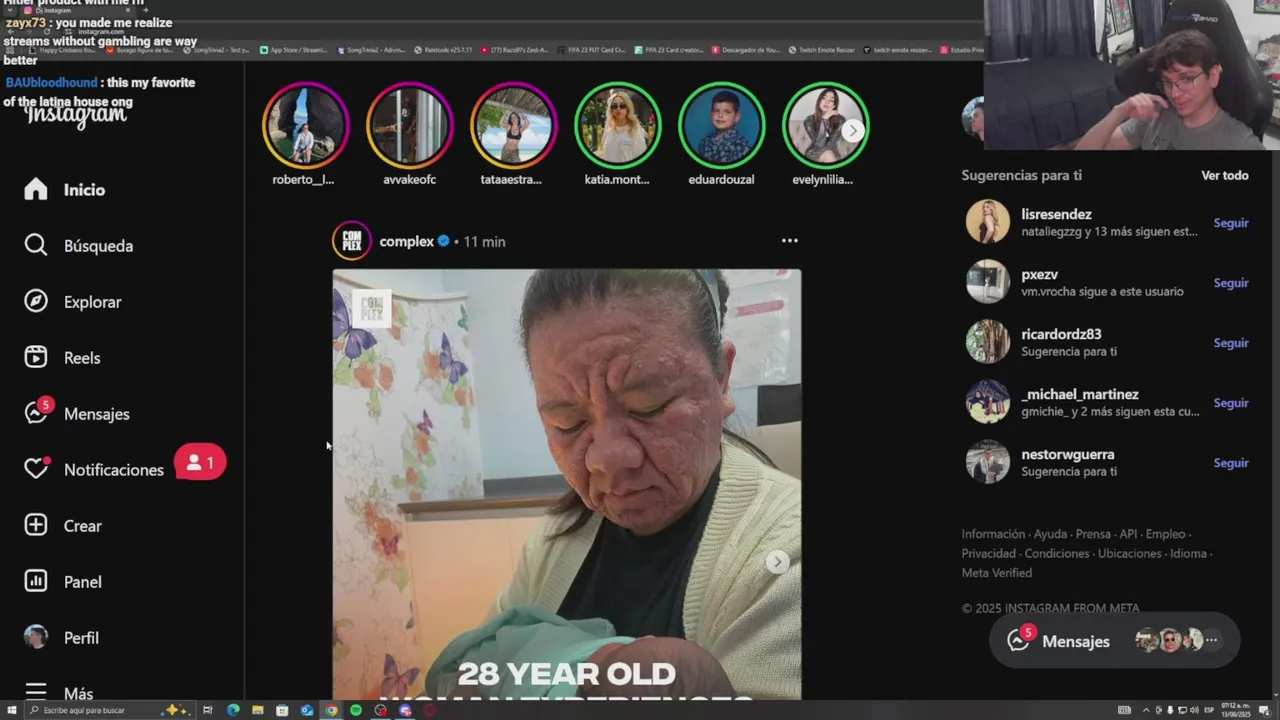Click the Instagram logo
The height and width of the screenshot is (720, 1280).
click(x=76, y=114)
